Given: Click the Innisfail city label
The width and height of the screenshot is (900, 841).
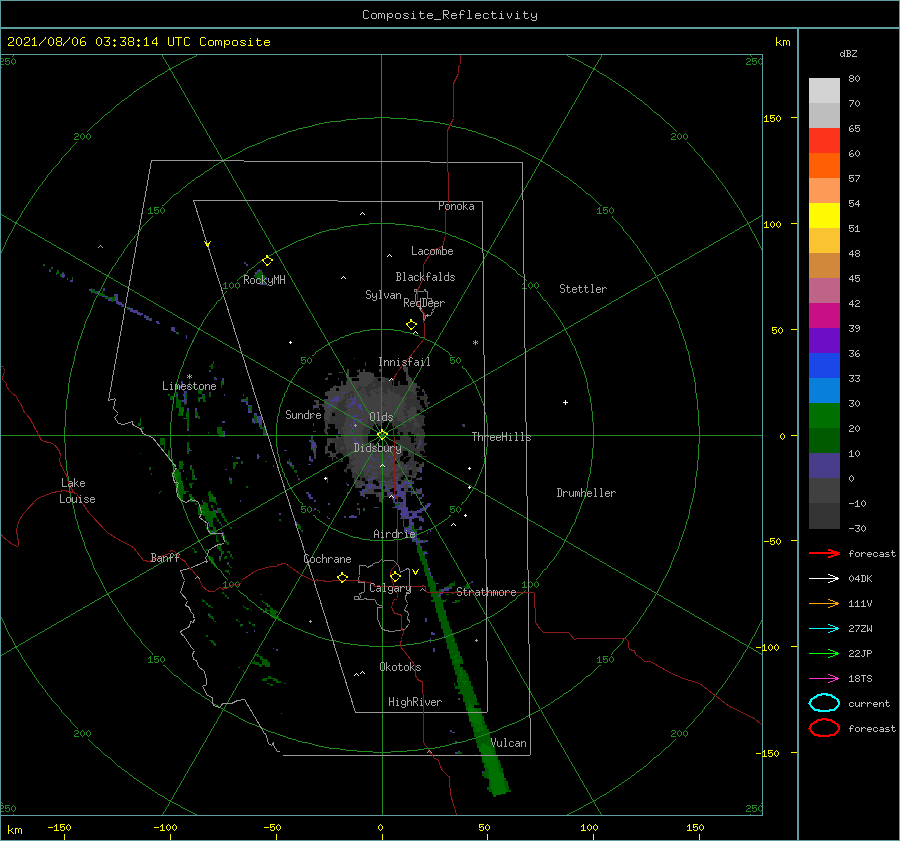Looking at the screenshot, I should pyautogui.click(x=404, y=362).
